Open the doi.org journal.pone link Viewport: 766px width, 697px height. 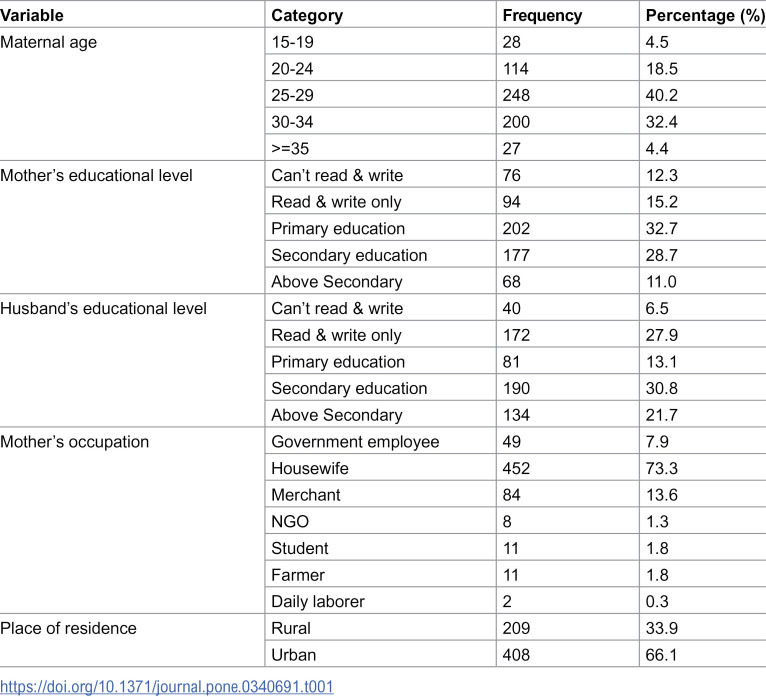coord(167,686)
